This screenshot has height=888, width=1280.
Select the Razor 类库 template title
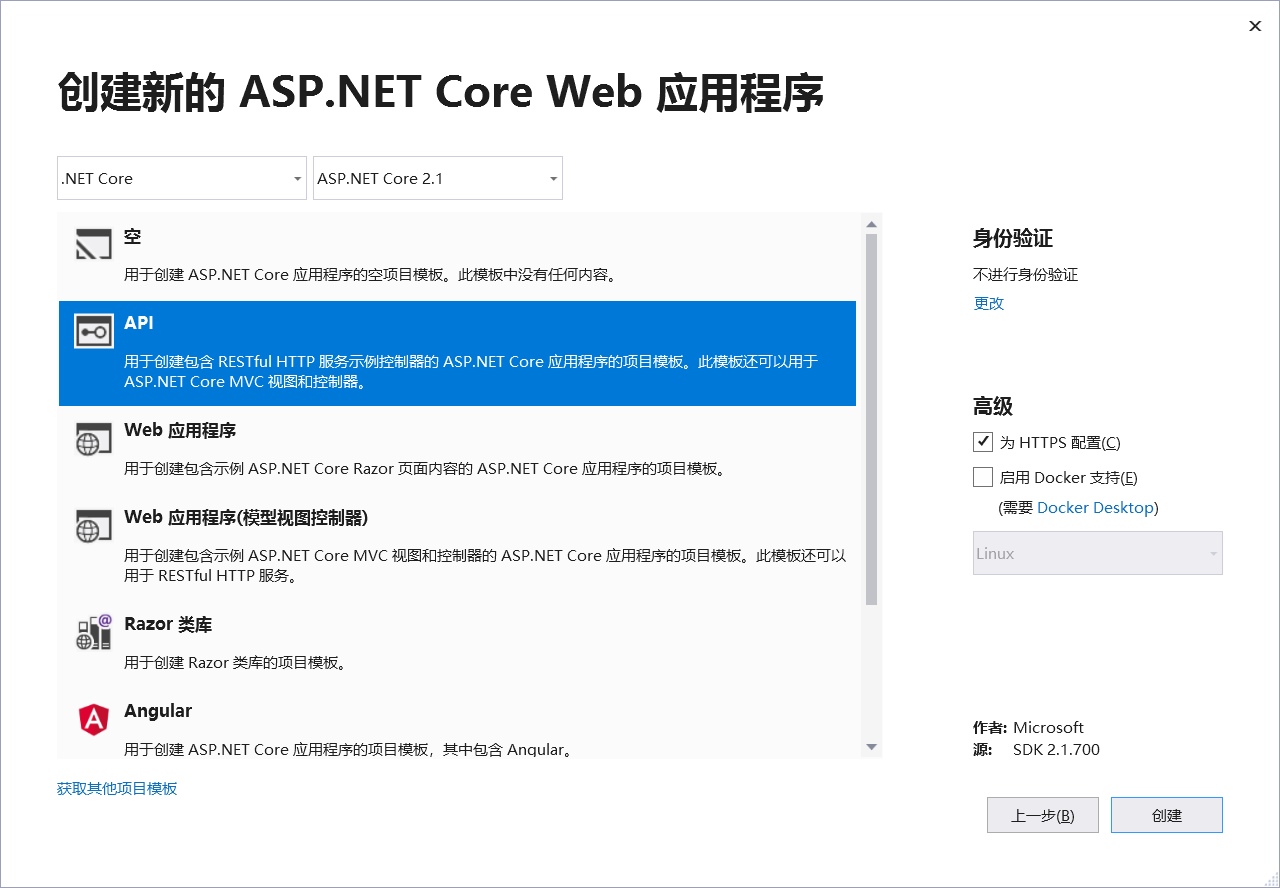[x=168, y=624]
